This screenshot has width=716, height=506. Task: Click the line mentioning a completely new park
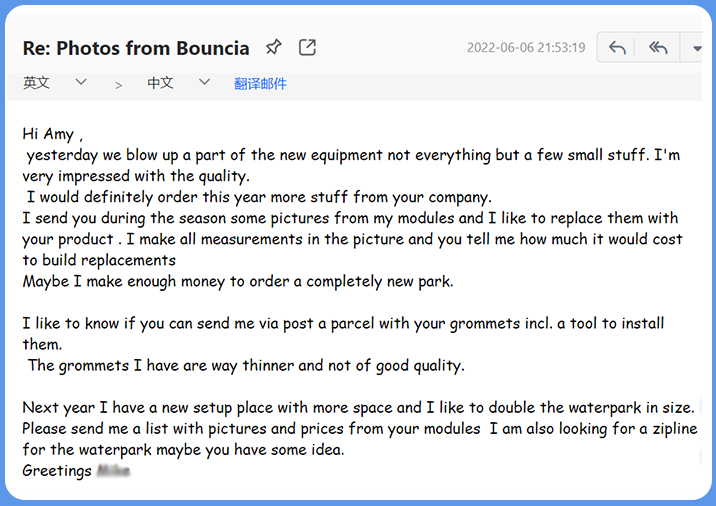238,281
